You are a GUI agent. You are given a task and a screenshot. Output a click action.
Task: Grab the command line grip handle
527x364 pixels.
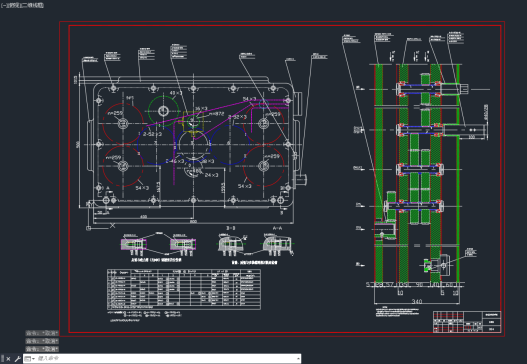[x=2, y=359]
